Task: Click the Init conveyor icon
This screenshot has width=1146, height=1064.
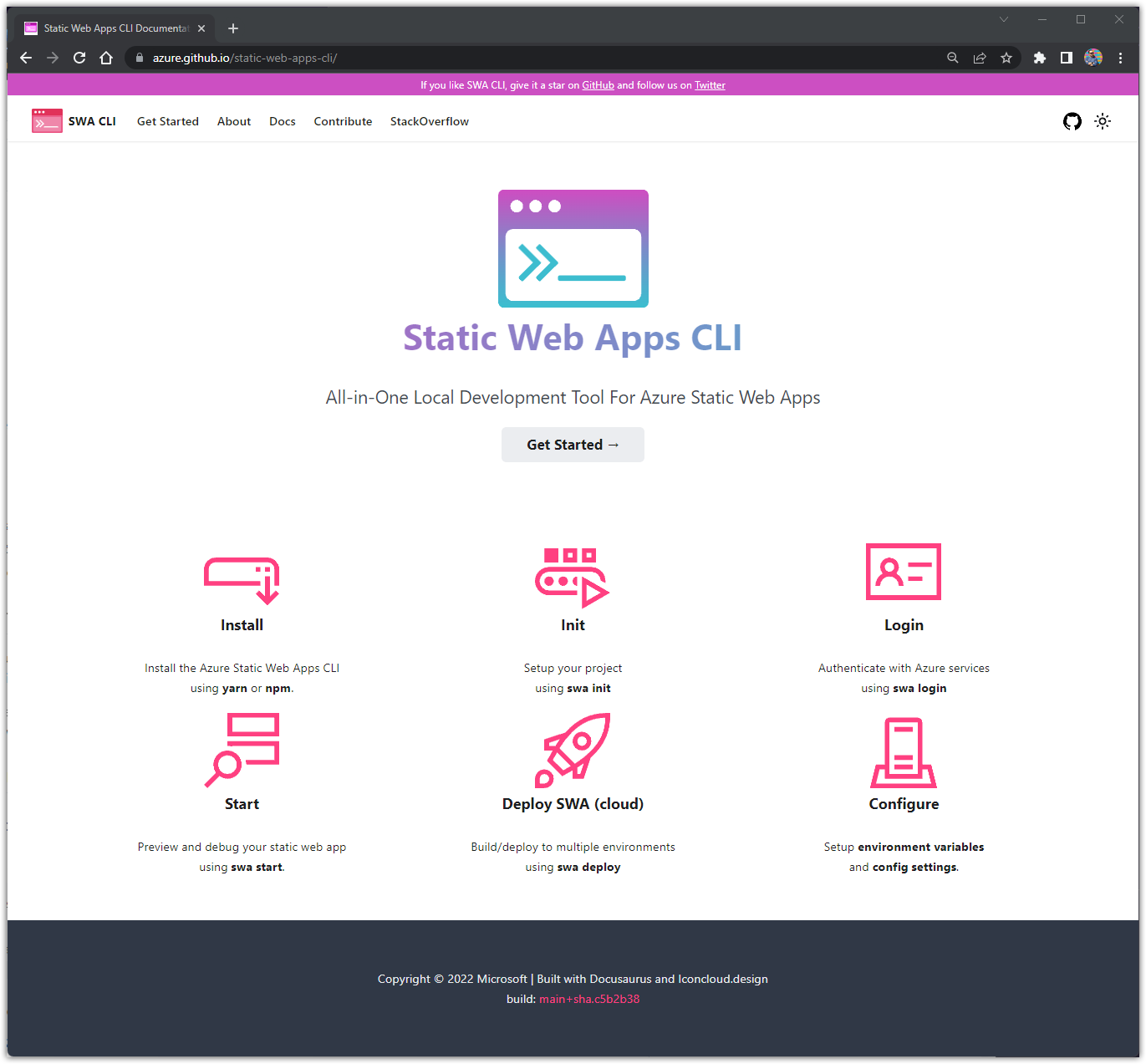Action: 573,577
